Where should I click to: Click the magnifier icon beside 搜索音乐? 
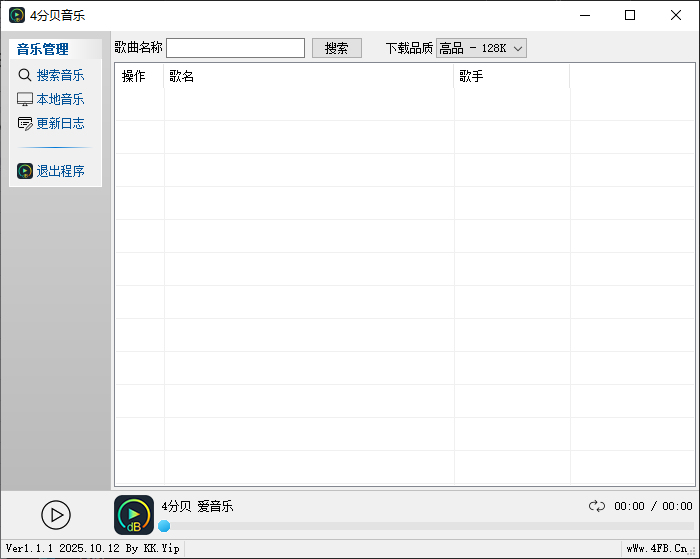click(x=25, y=75)
